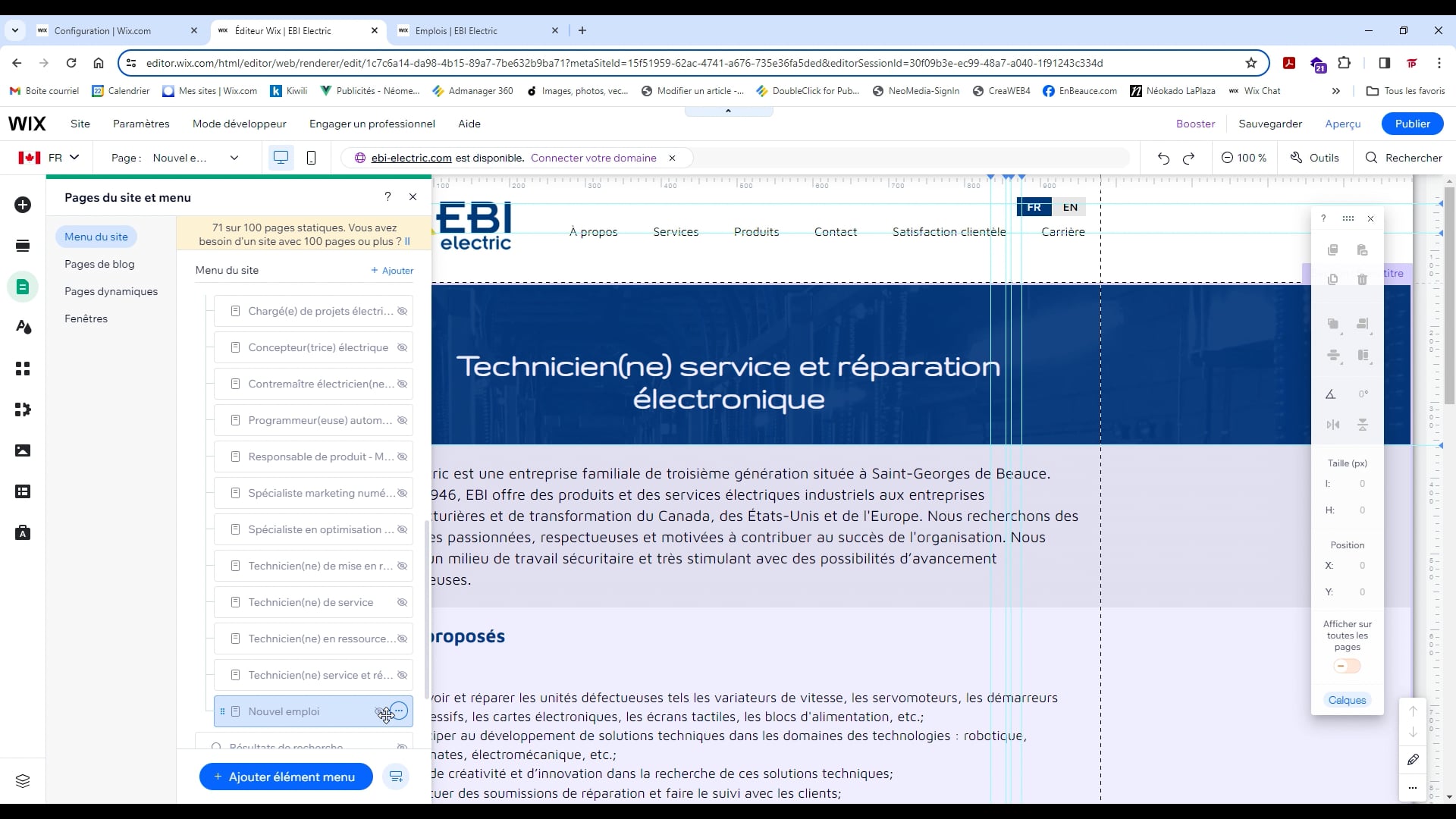
Task: Bookmark this page with the star icon
Action: coord(1251,63)
